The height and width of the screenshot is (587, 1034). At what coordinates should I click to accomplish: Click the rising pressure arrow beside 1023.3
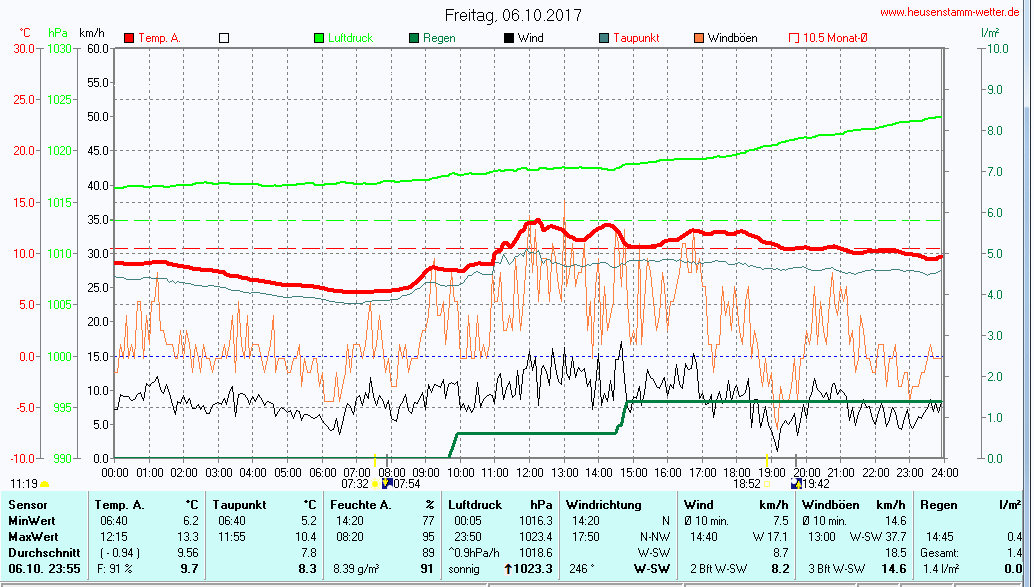(508, 568)
